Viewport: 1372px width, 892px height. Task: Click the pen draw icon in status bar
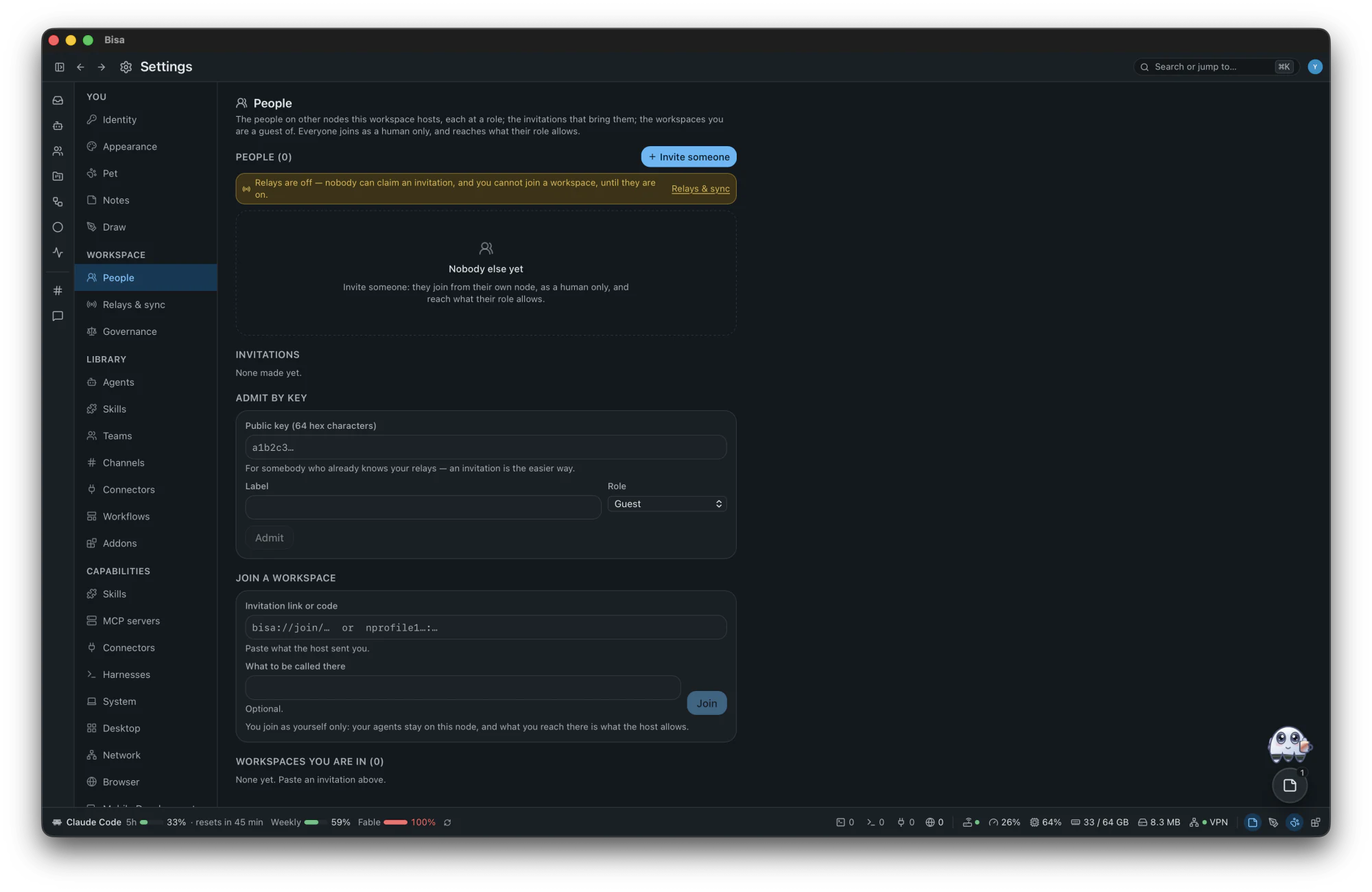point(1274,822)
